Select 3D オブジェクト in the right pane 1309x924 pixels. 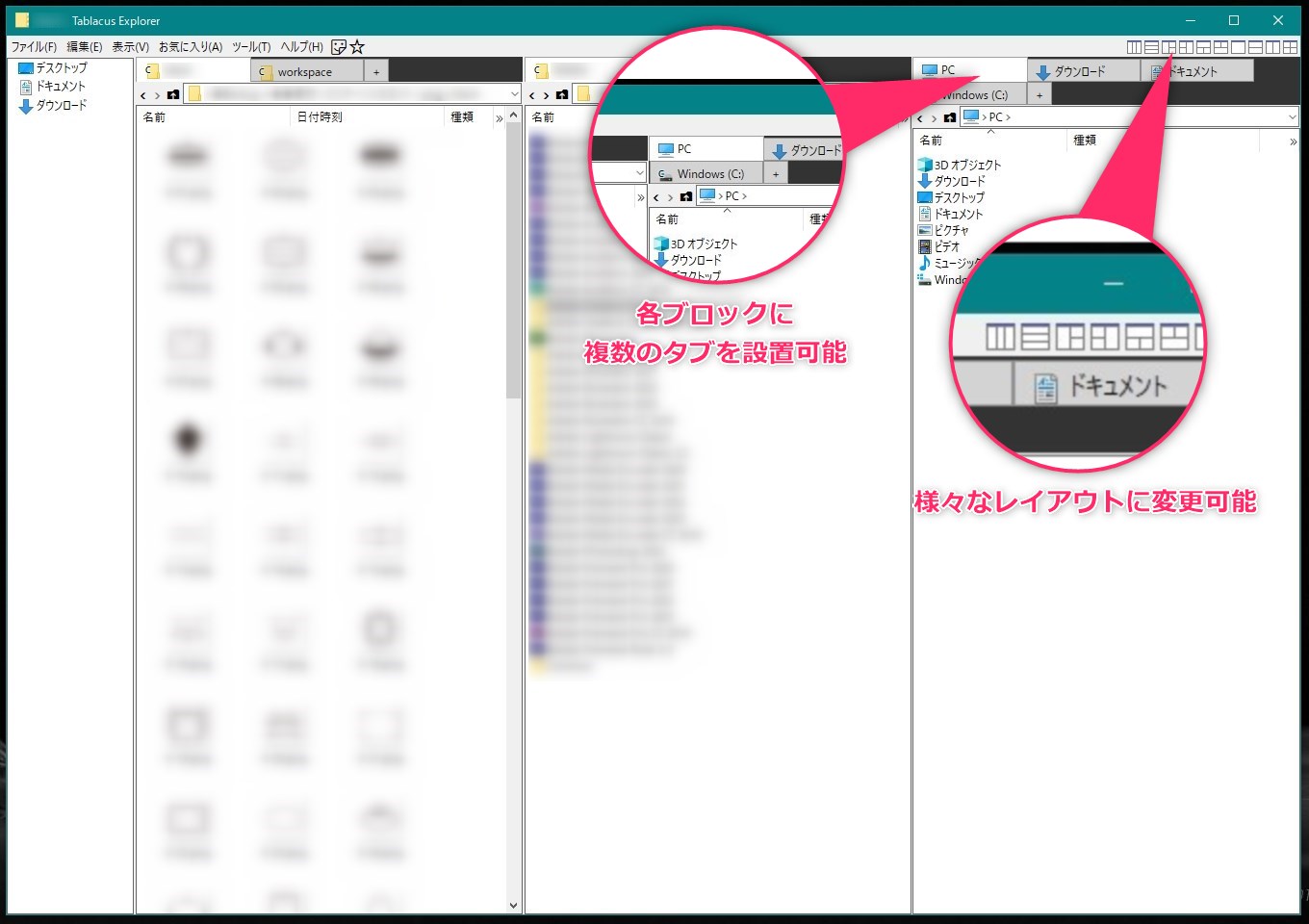point(960,166)
